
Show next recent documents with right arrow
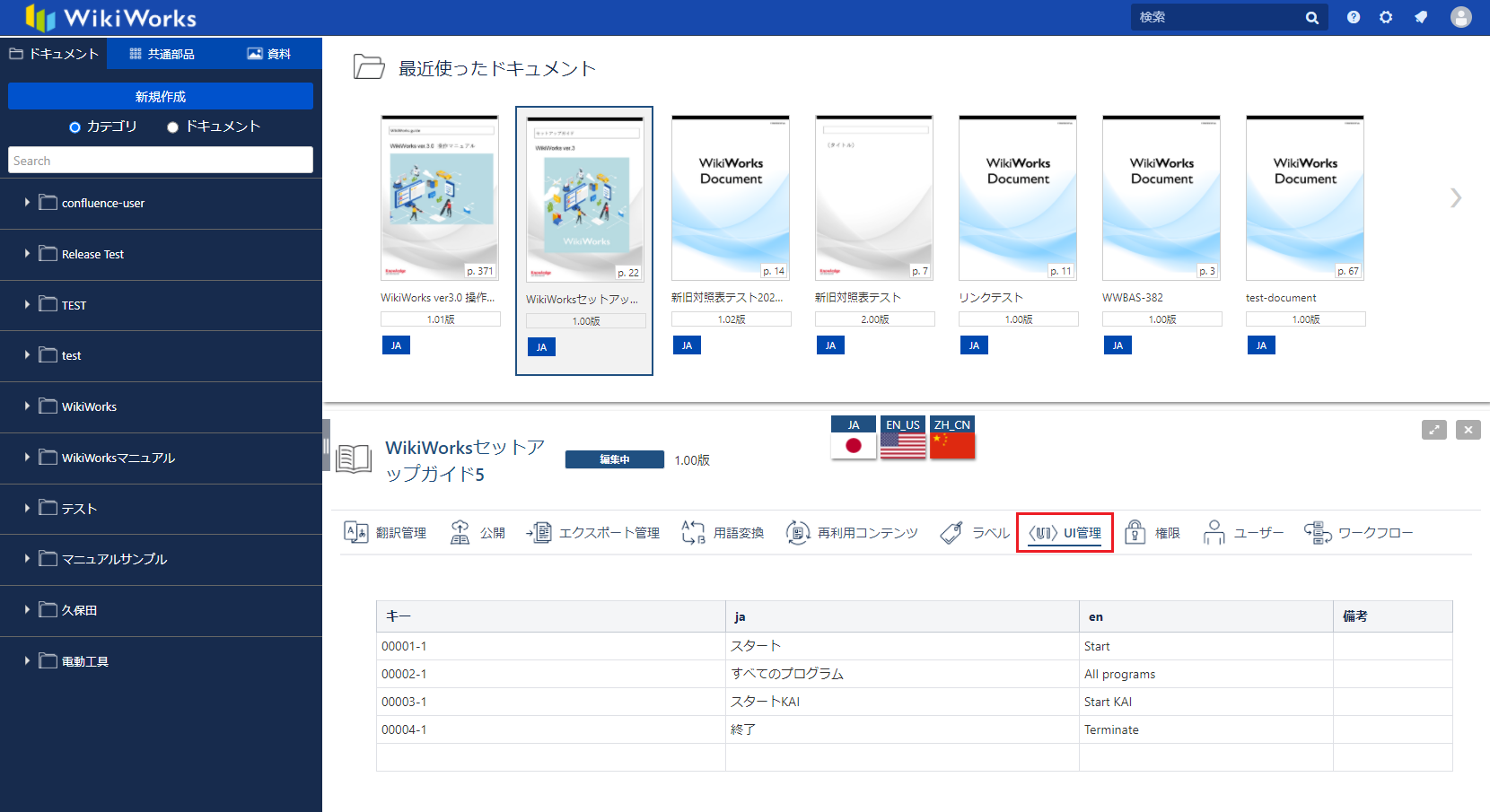(1456, 197)
